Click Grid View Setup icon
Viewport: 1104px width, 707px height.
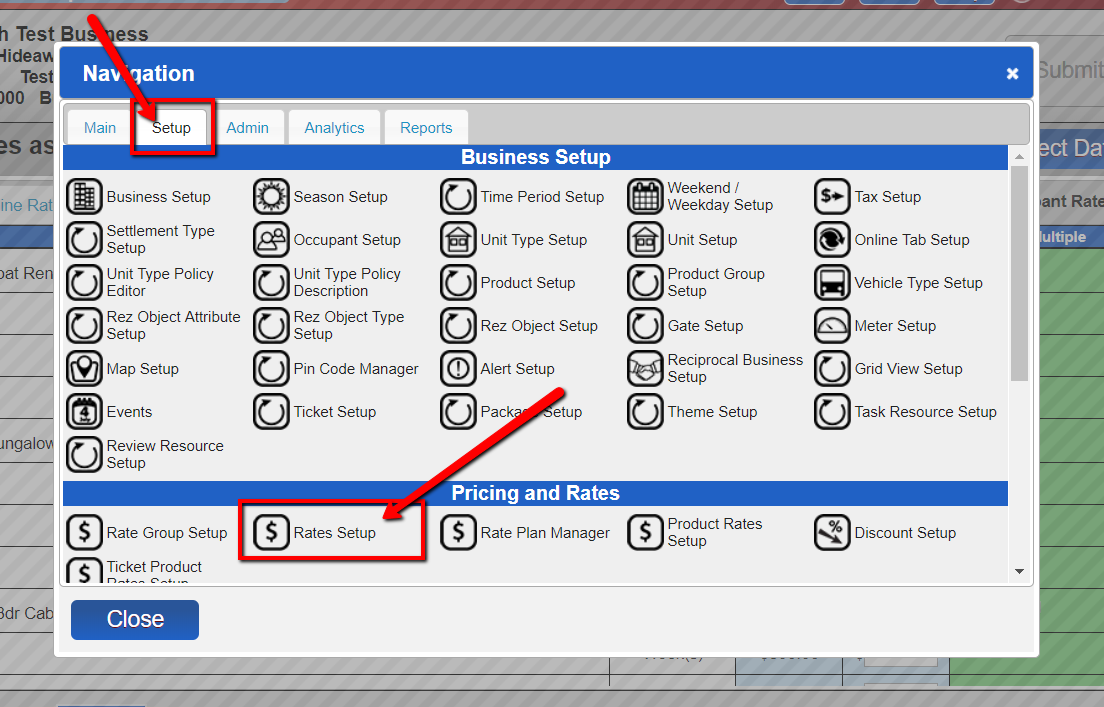(832, 368)
